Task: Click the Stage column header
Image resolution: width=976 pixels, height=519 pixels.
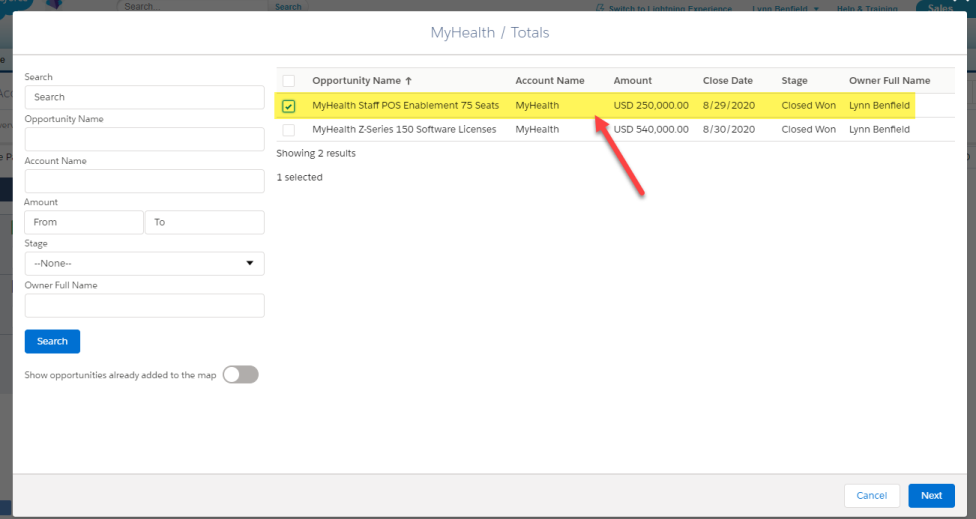Action: pyautogui.click(x=794, y=81)
